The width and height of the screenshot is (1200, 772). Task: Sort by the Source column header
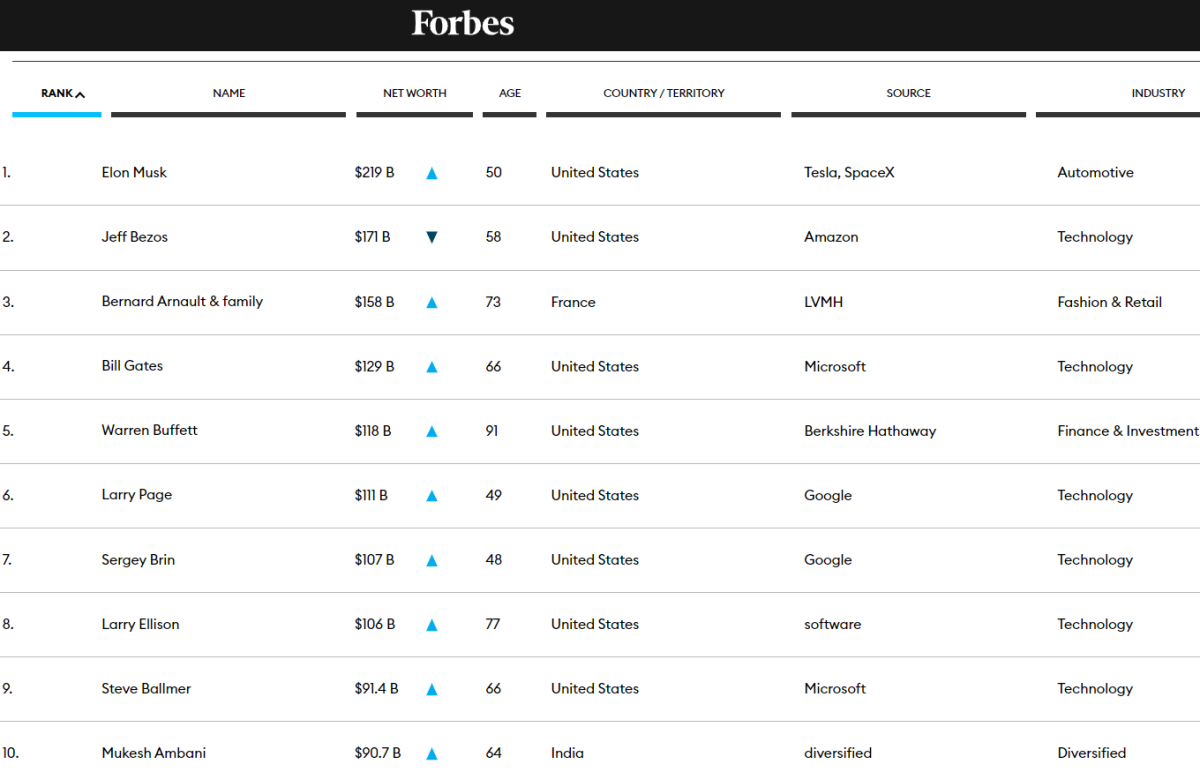point(908,93)
